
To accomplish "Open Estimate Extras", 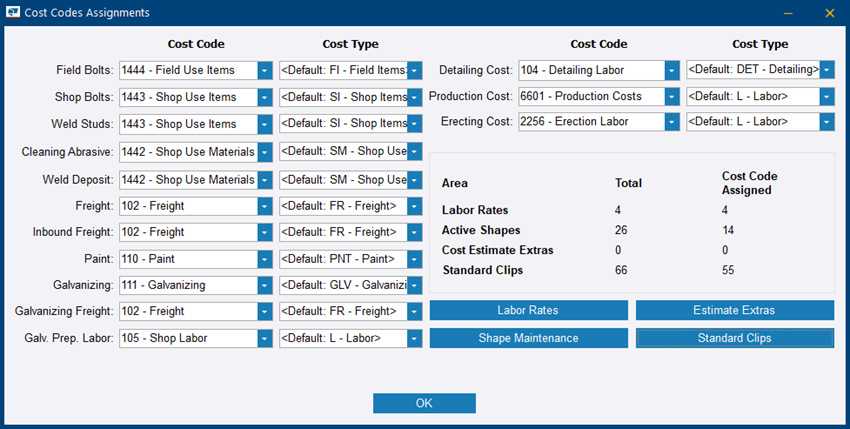I will coord(734,310).
